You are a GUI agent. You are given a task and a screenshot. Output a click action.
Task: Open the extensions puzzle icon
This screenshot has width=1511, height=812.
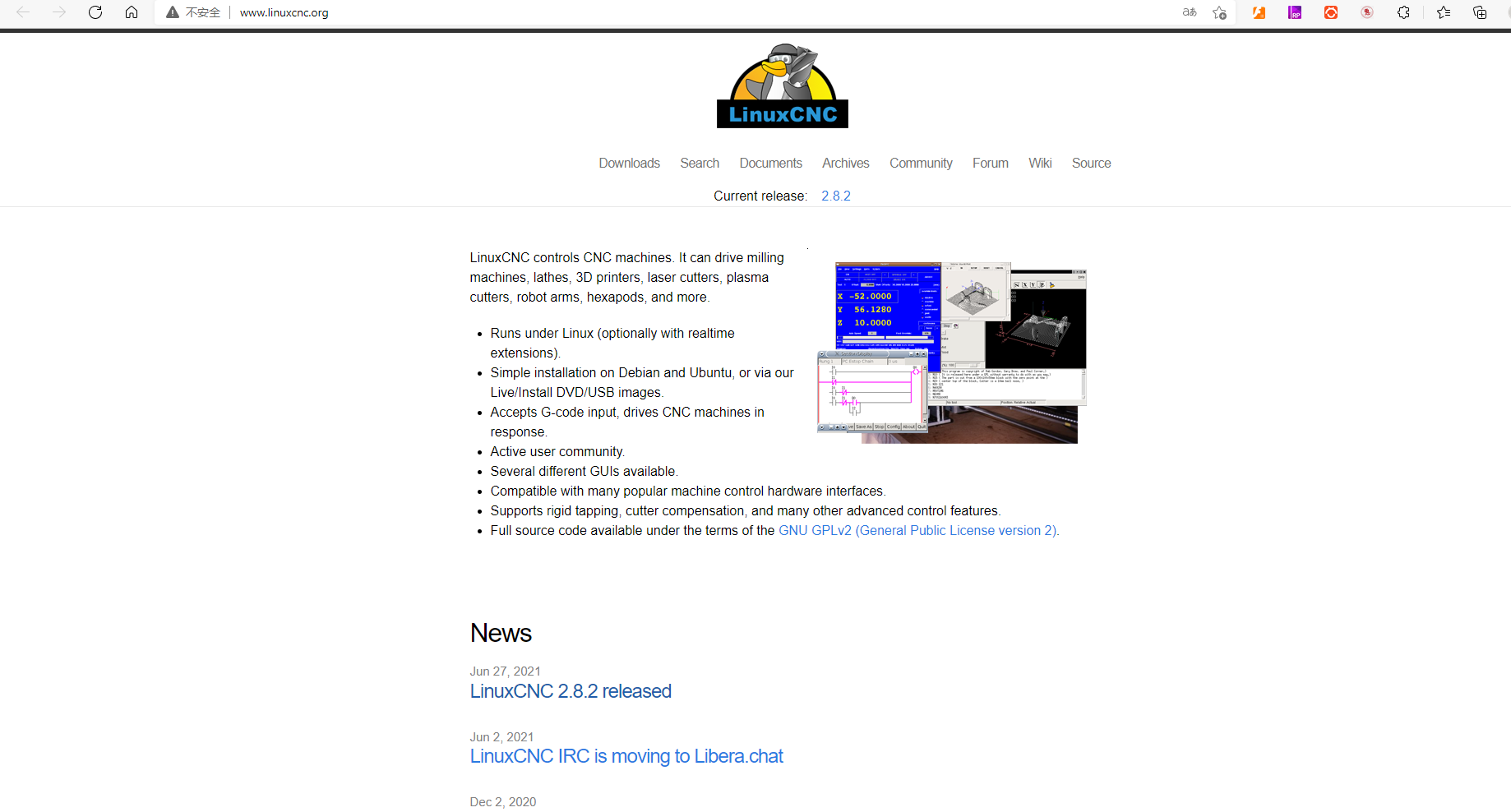tap(1403, 12)
